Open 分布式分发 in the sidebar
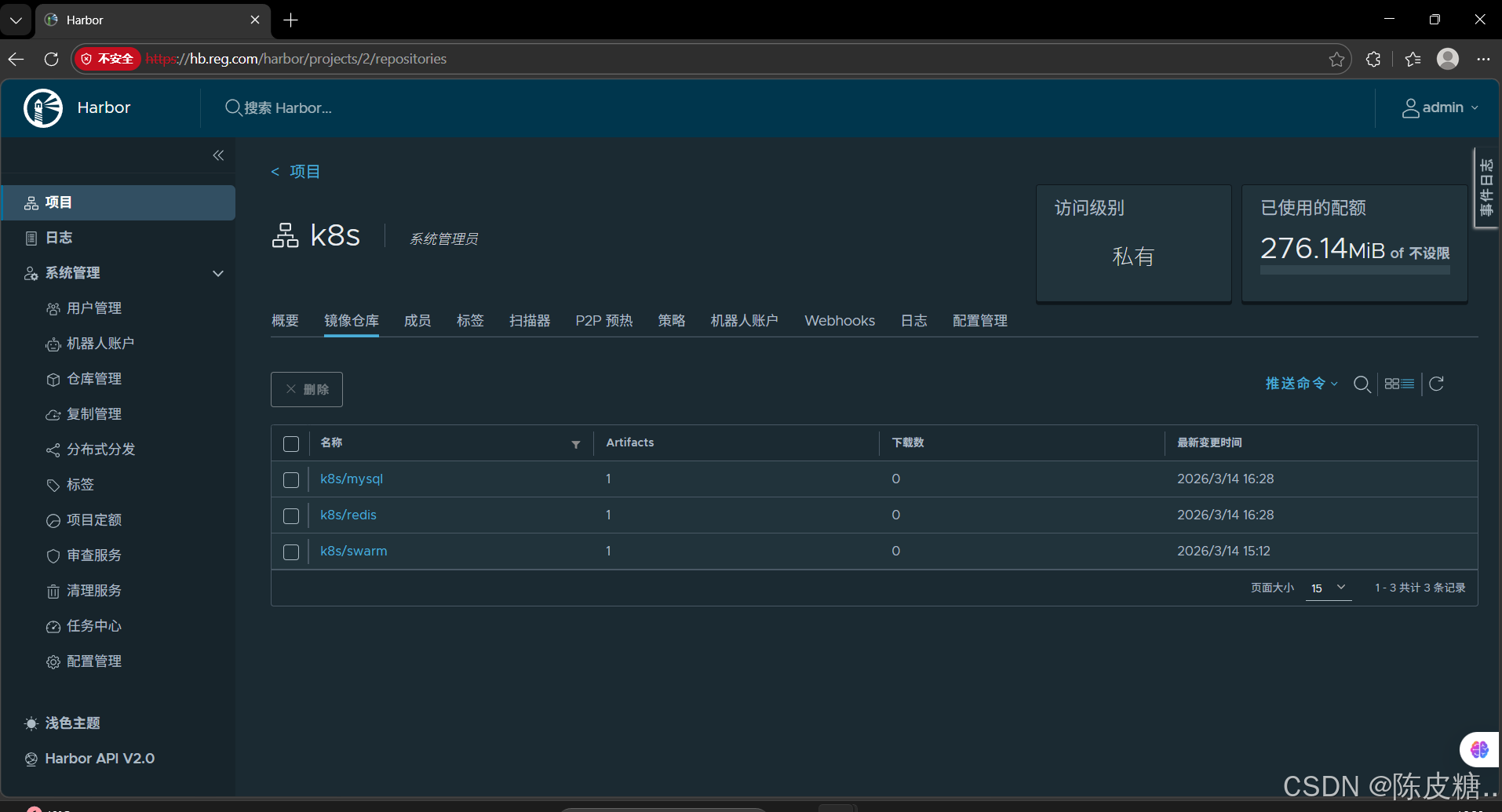 coord(101,450)
